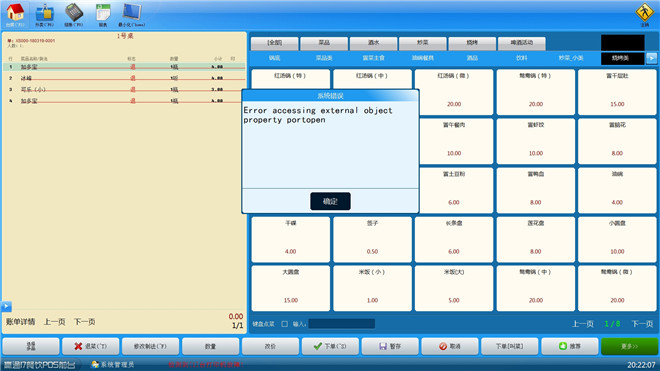Click the yellow sign icon at top right
The image size is (660, 371).
[x=644, y=13]
